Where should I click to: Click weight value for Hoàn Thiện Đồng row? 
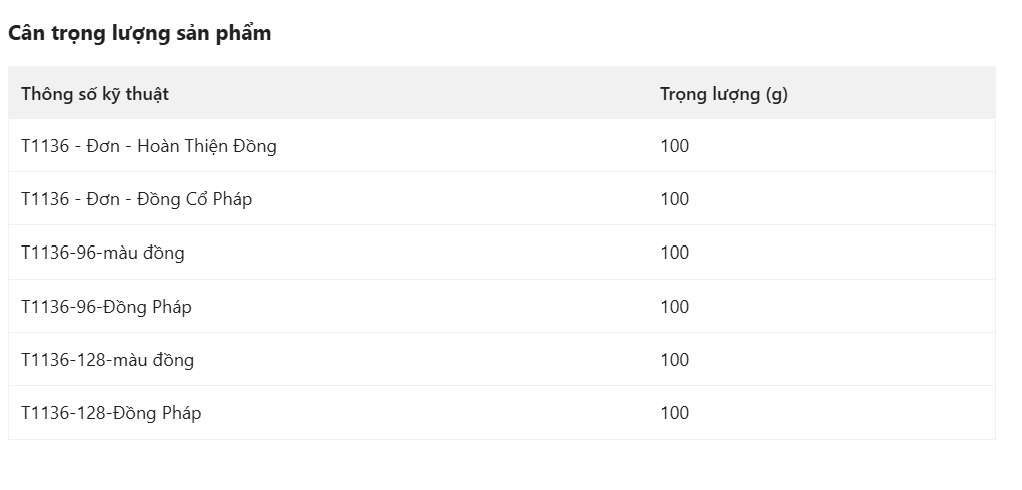[675, 146]
